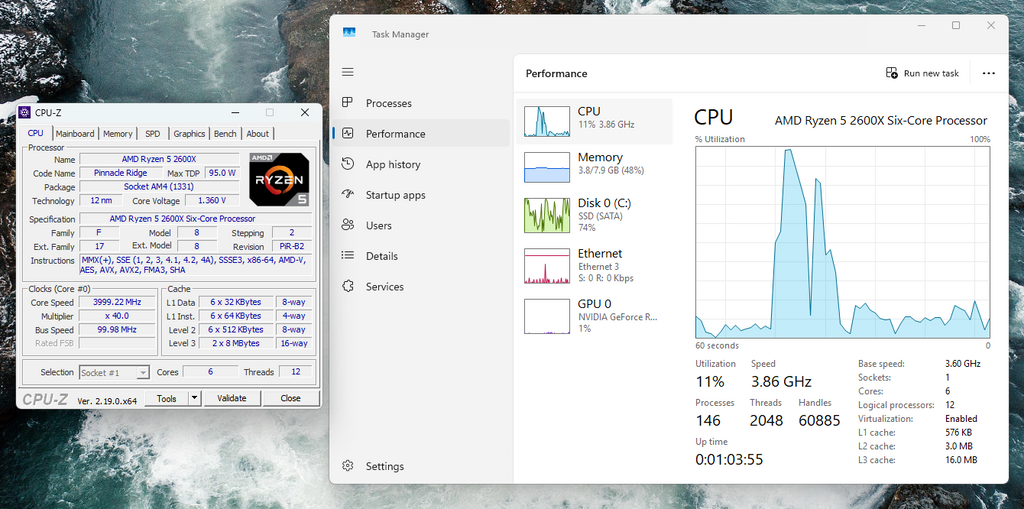
Task: Open the three-dot more options menu
Action: click(x=988, y=73)
